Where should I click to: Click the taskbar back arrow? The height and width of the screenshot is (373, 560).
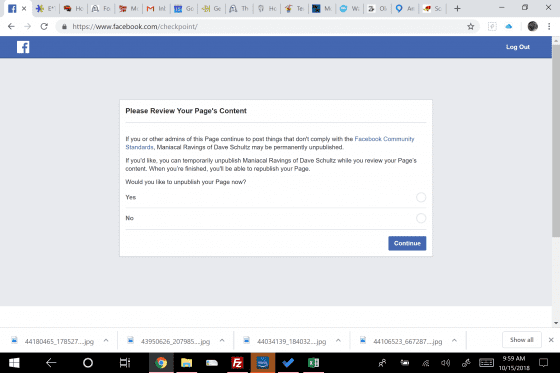pyautogui.click(x=51, y=363)
